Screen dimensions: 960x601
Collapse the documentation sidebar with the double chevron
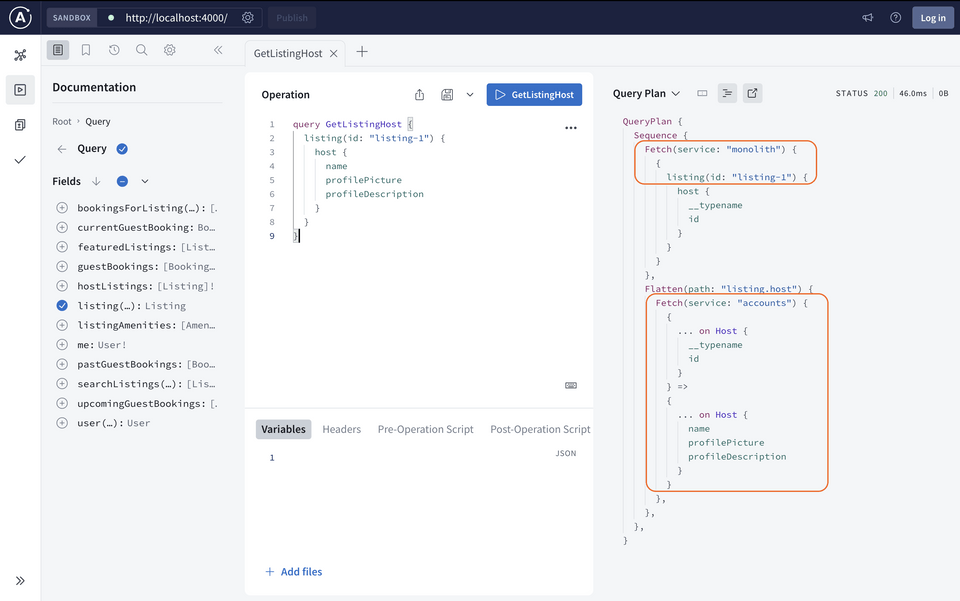coord(218,49)
